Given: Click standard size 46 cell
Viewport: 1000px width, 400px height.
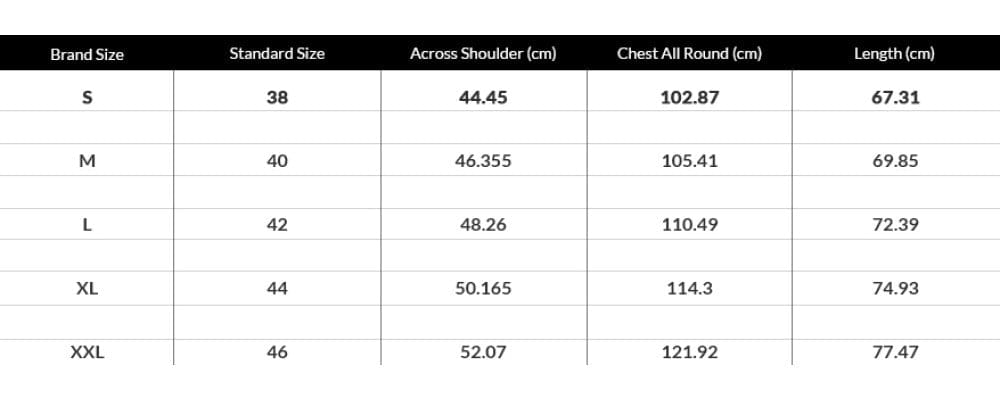Looking at the screenshot, I should tap(277, 352).
